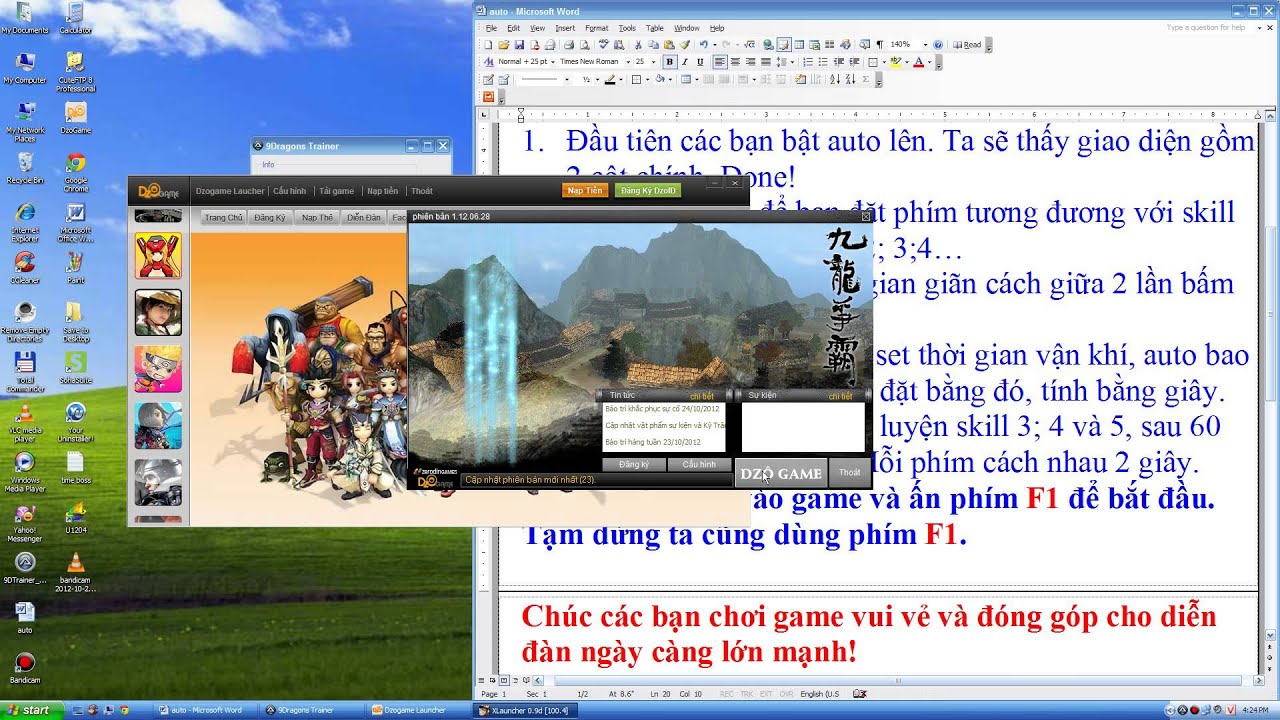Enable Align Left paragraph alignment
The image size is (1280, 720).
click(720, 62)
